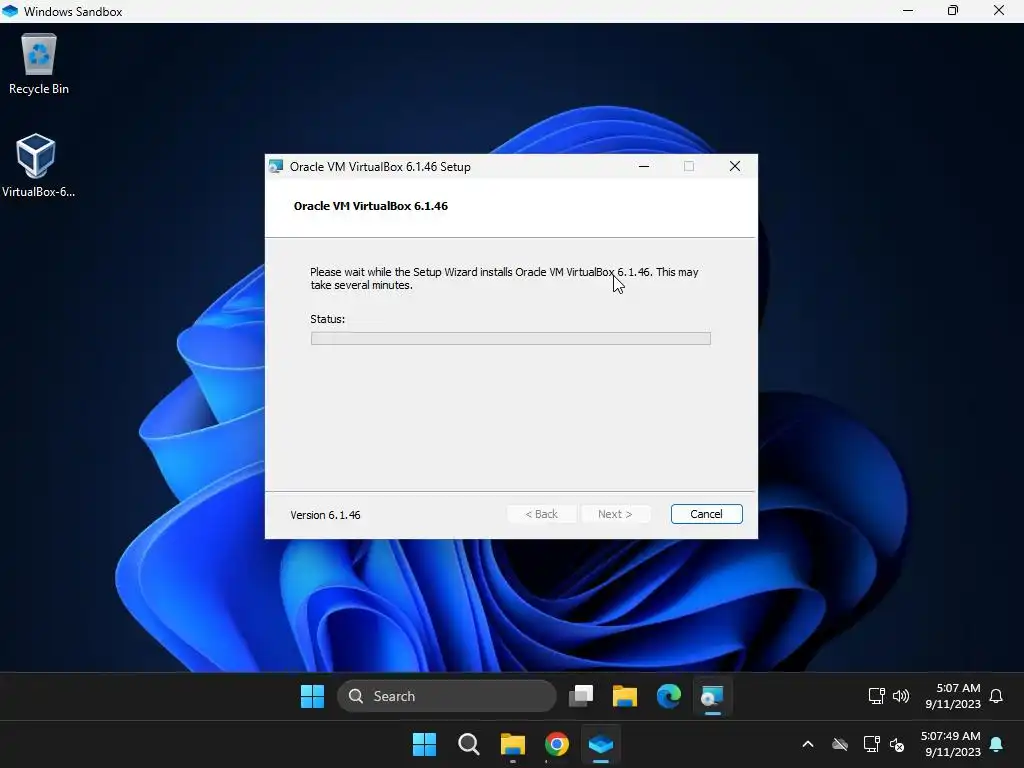The image size is (1024, 768).
Task: Minimize the VirtualBox Setup dialog
Action: point(644,167)
